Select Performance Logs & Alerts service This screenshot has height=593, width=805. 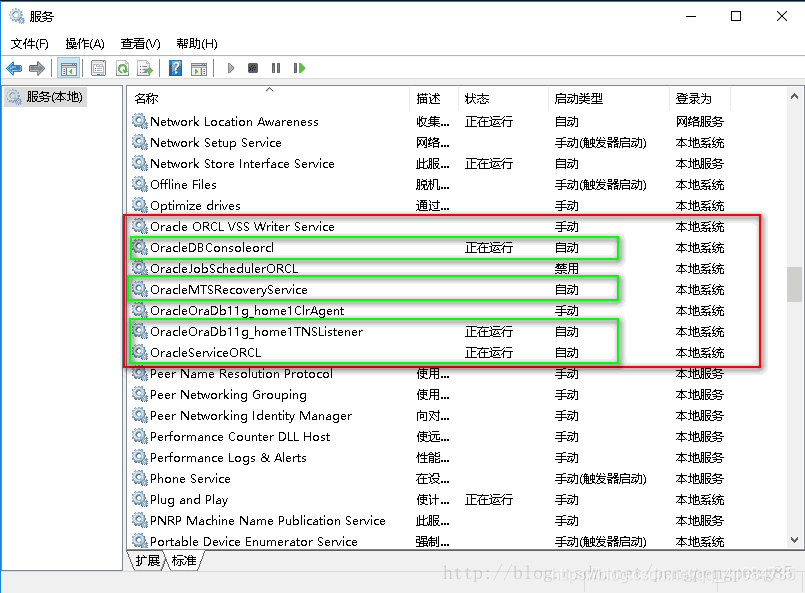coord(429,458)
